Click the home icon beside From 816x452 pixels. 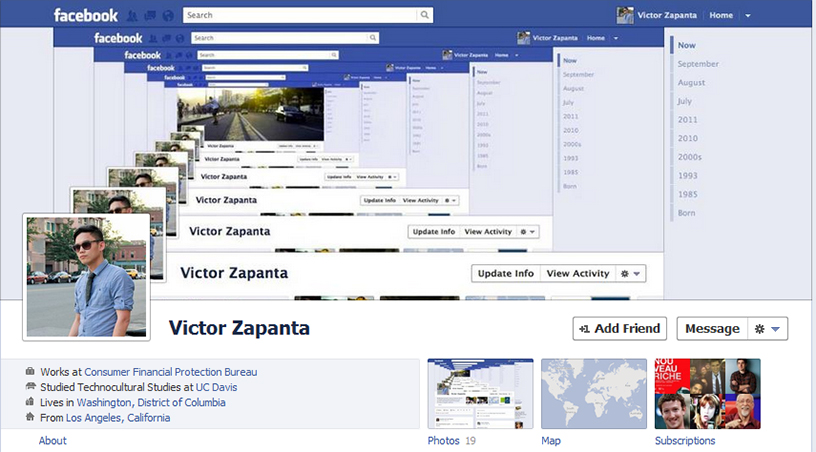pyautogui.click(x=30, y=417)
